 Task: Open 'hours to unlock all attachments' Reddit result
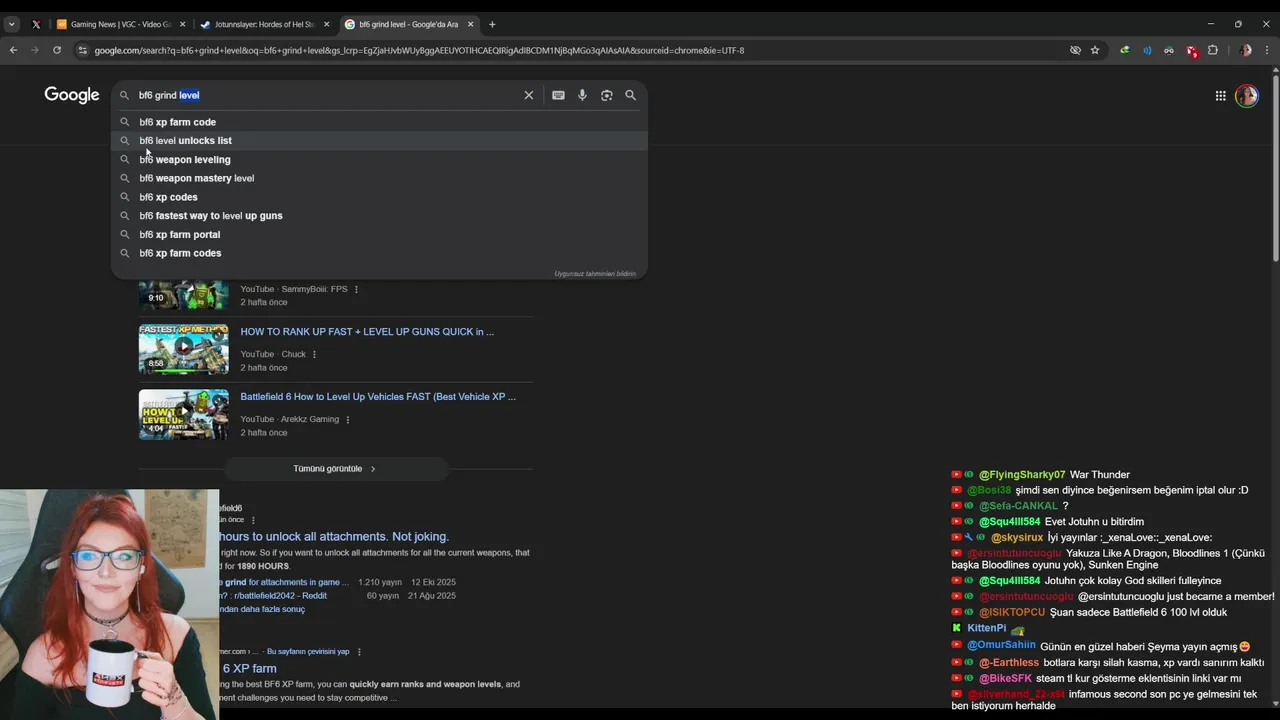[334, 537]
